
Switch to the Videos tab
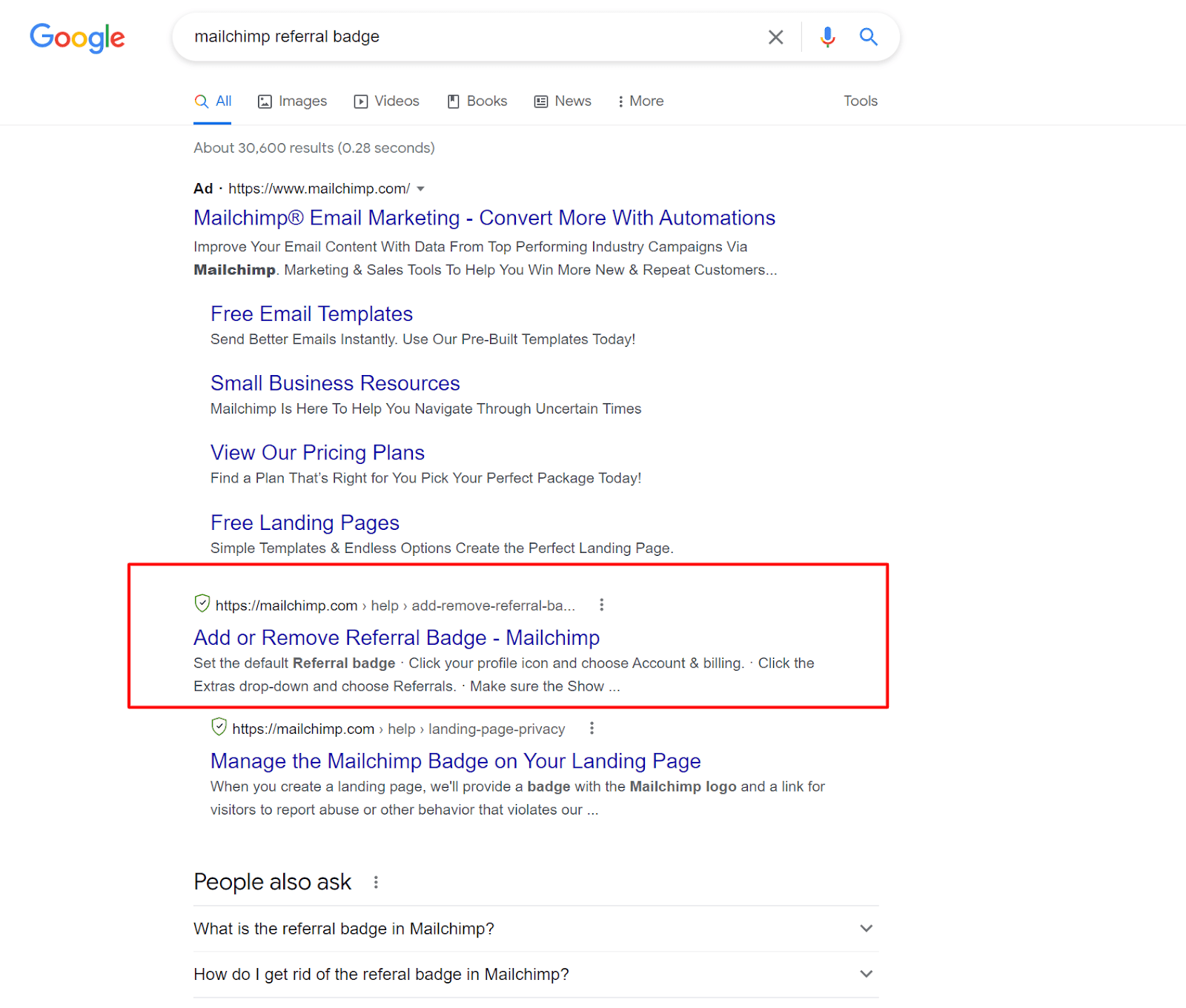pyautogui.click(x=386, y=102)
